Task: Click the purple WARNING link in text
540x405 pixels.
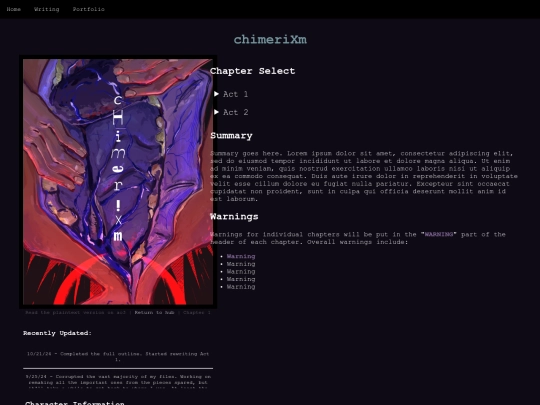Action: pyautogui.click(x=439, y=235)
